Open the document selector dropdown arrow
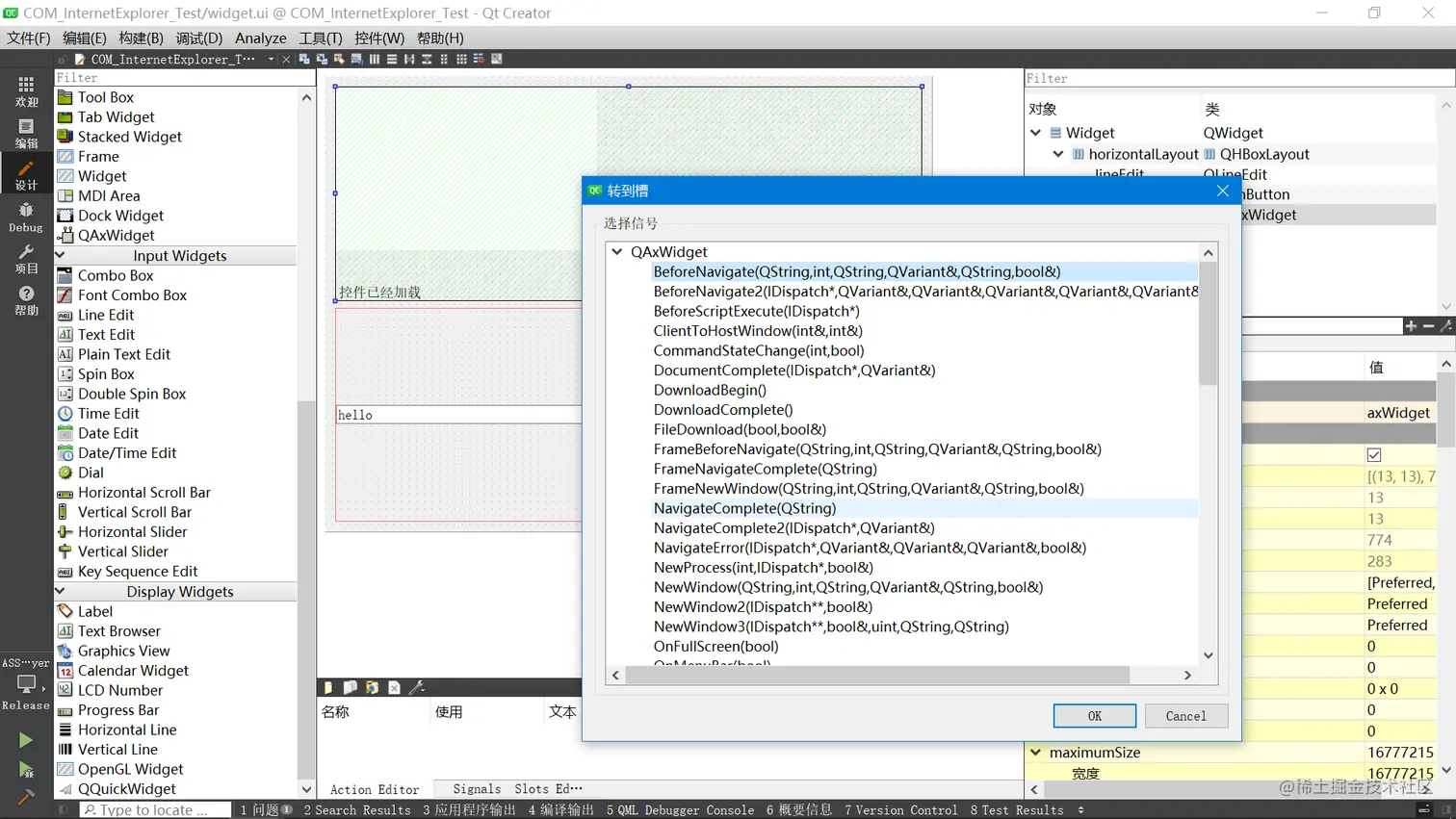The image size is (1456, 819). click(271, 59)
